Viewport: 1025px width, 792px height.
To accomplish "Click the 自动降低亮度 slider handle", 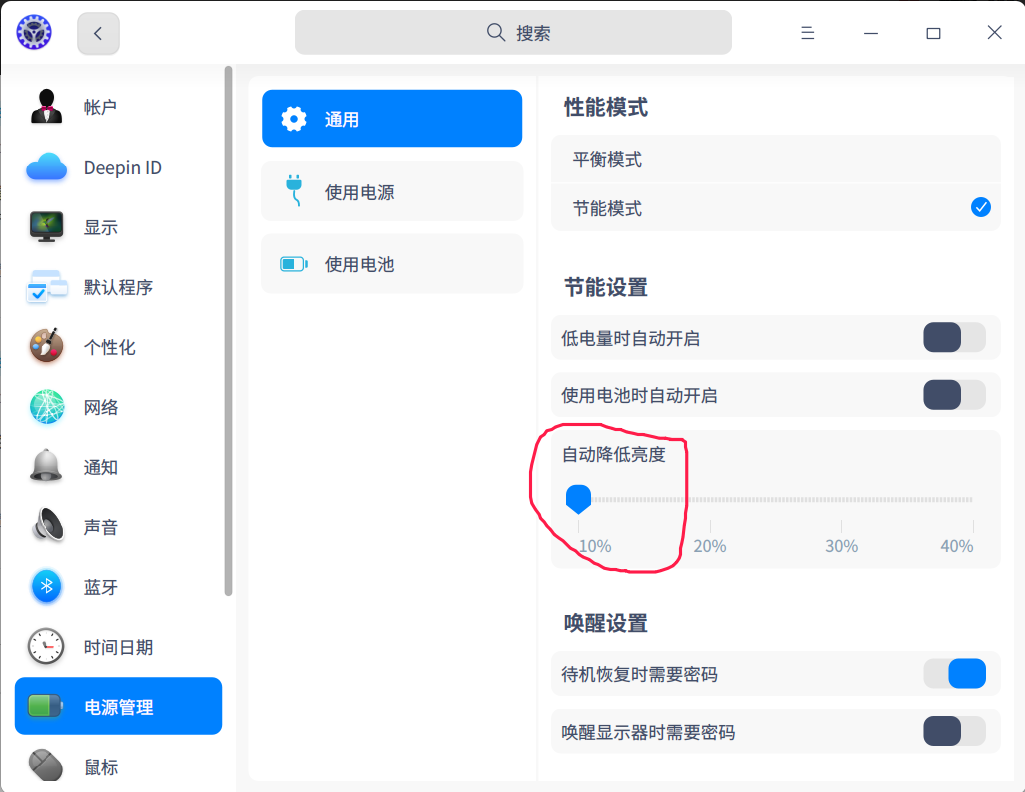I will (x=579, y=499).
